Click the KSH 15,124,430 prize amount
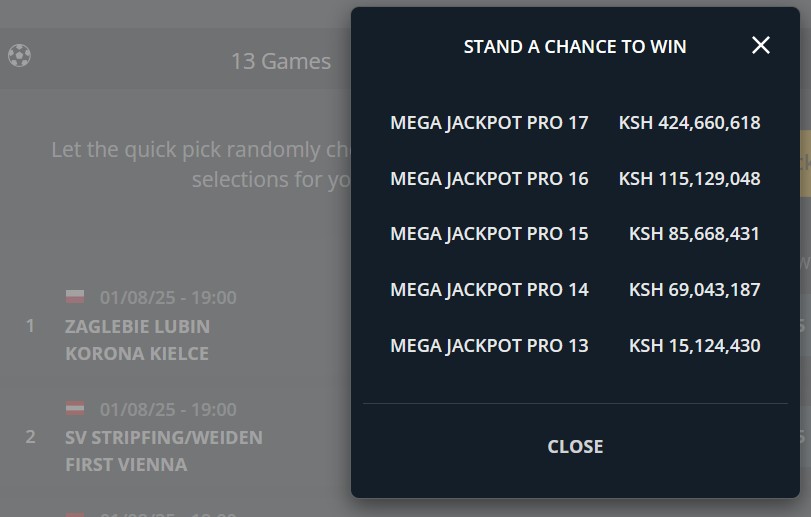 [694, 346]
